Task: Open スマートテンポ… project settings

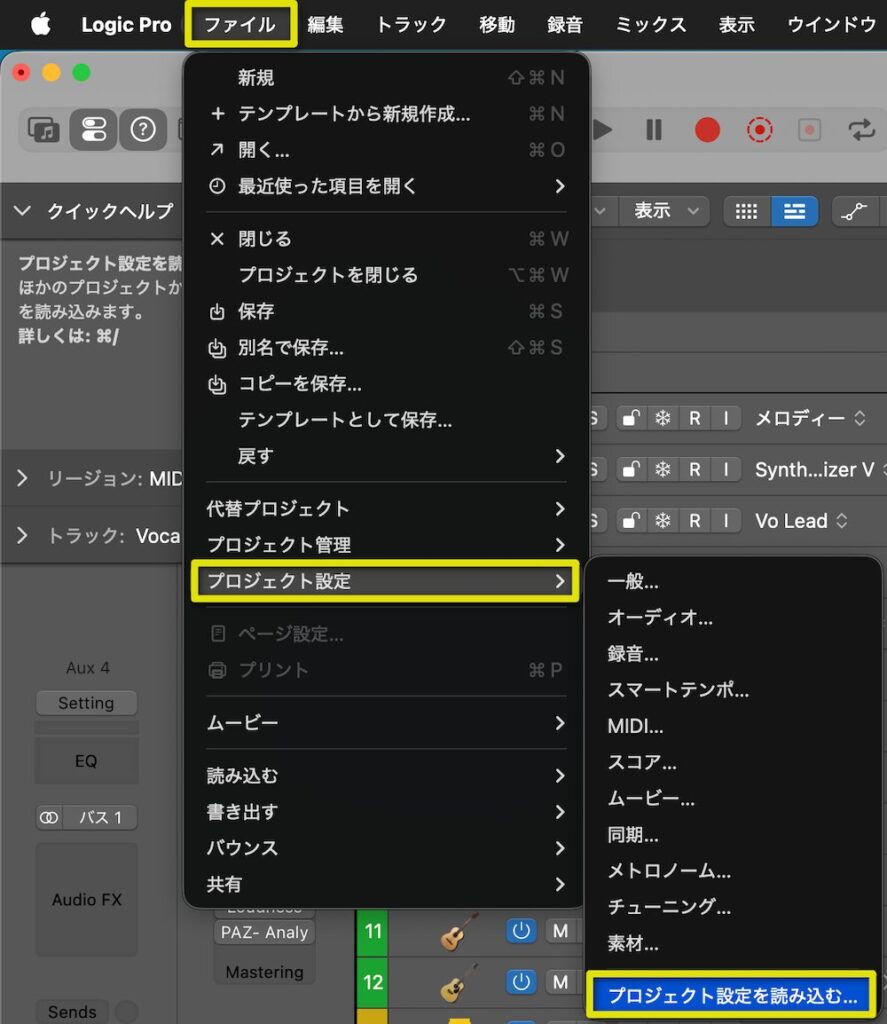Action: click(x=732, y=690)
